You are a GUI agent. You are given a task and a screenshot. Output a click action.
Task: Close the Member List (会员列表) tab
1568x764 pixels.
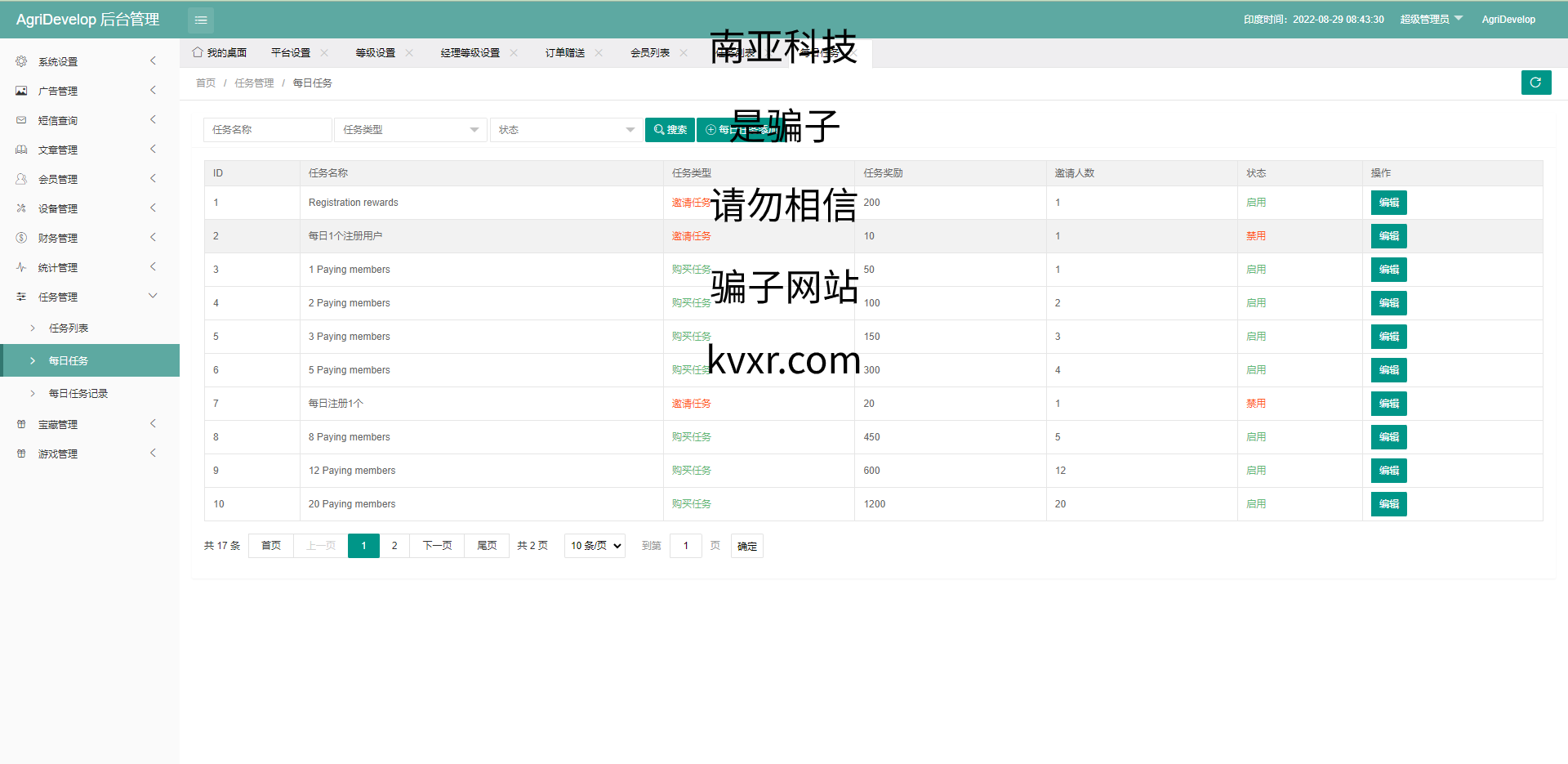(x=684, y=52)
